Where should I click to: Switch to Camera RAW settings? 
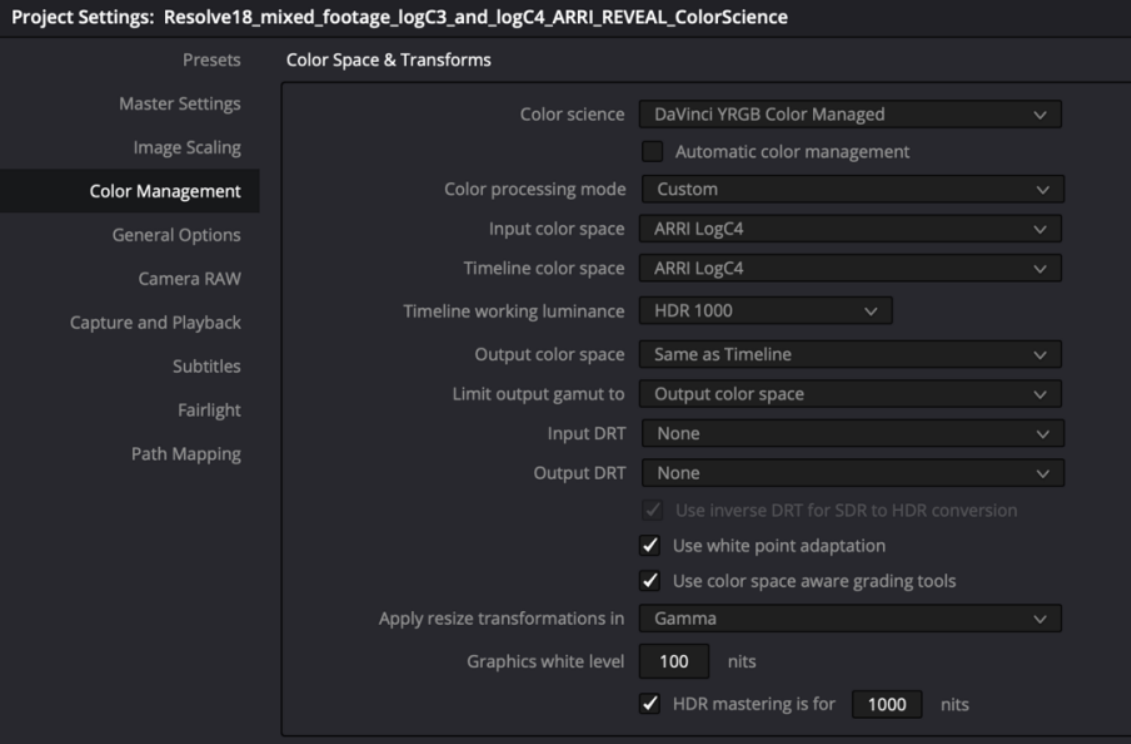click(x=189, y=279)
